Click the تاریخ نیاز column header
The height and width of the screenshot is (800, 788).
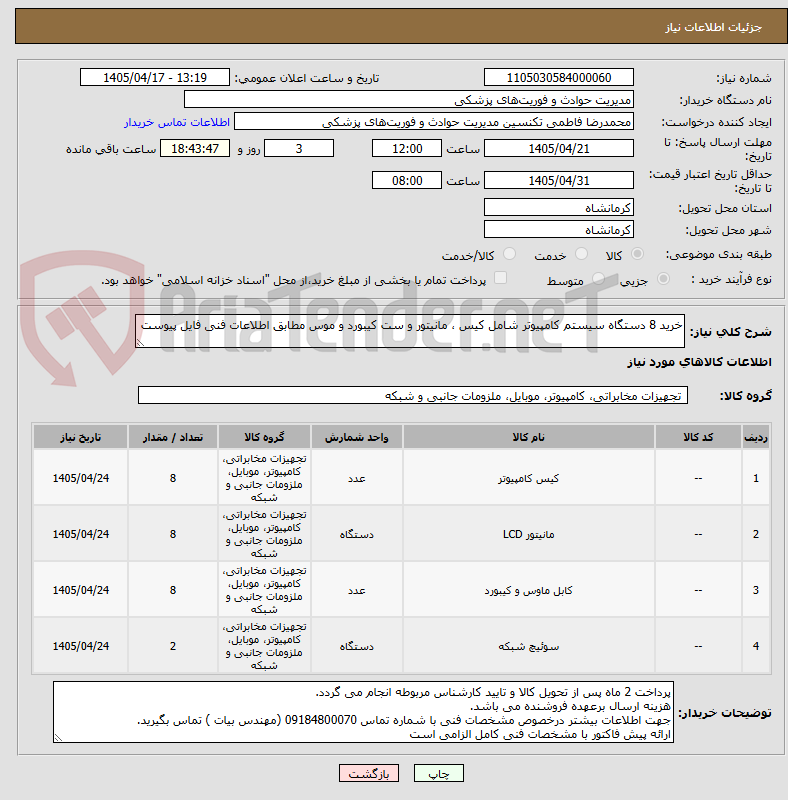81,437
